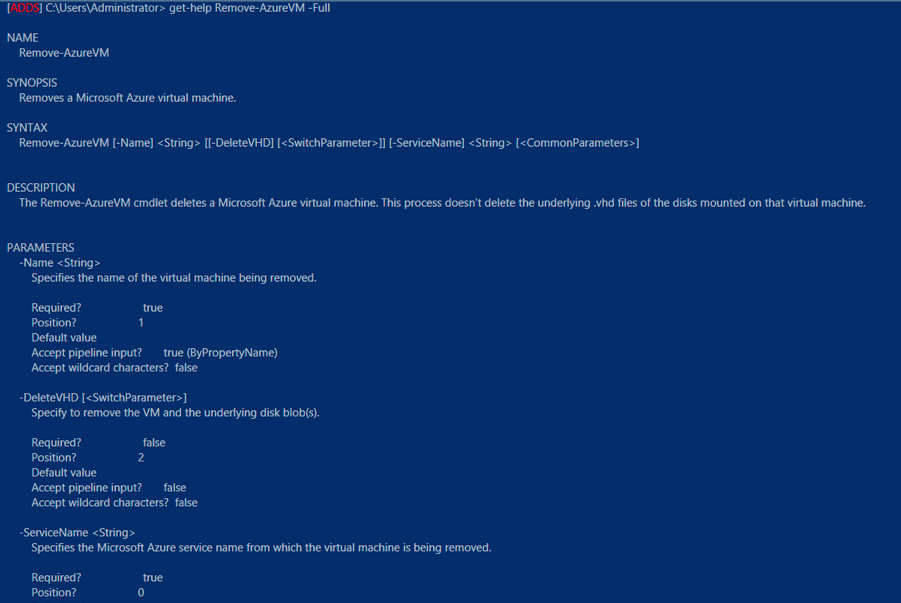Click the DESCRIPTION section heading
This screenshot has height=603, width=901.
(41, 188)
